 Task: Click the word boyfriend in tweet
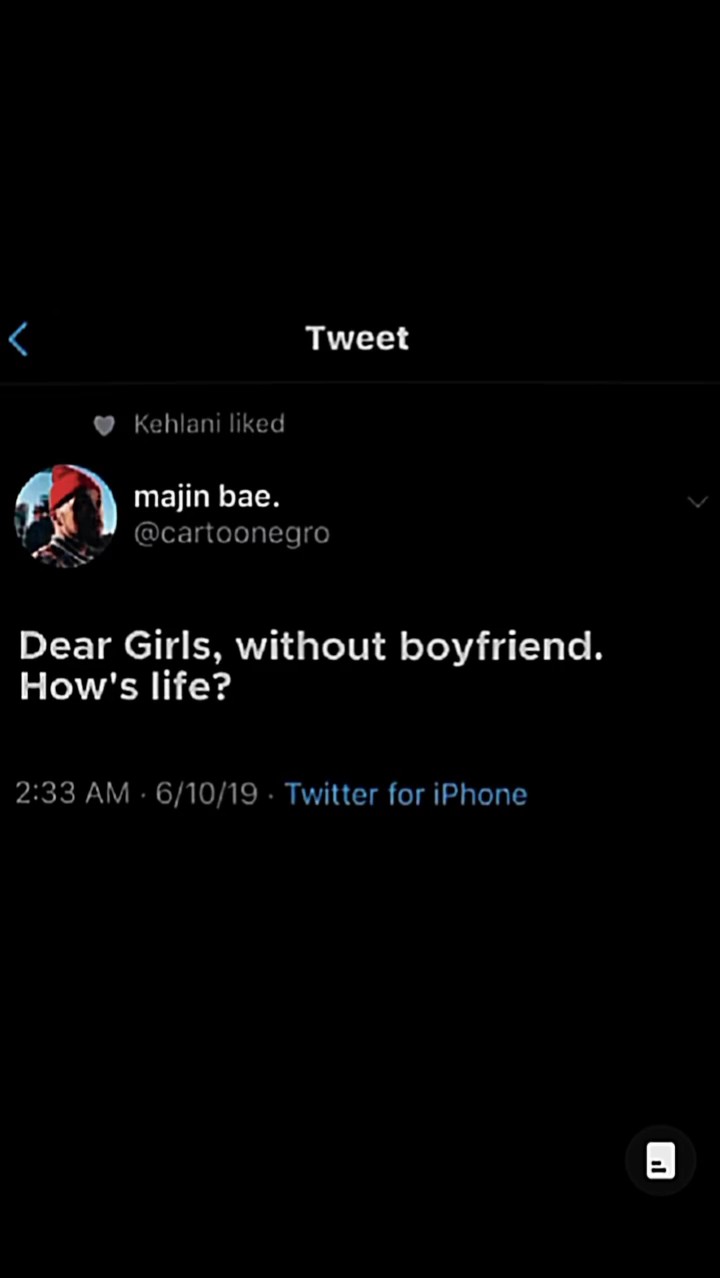[500, 646]
